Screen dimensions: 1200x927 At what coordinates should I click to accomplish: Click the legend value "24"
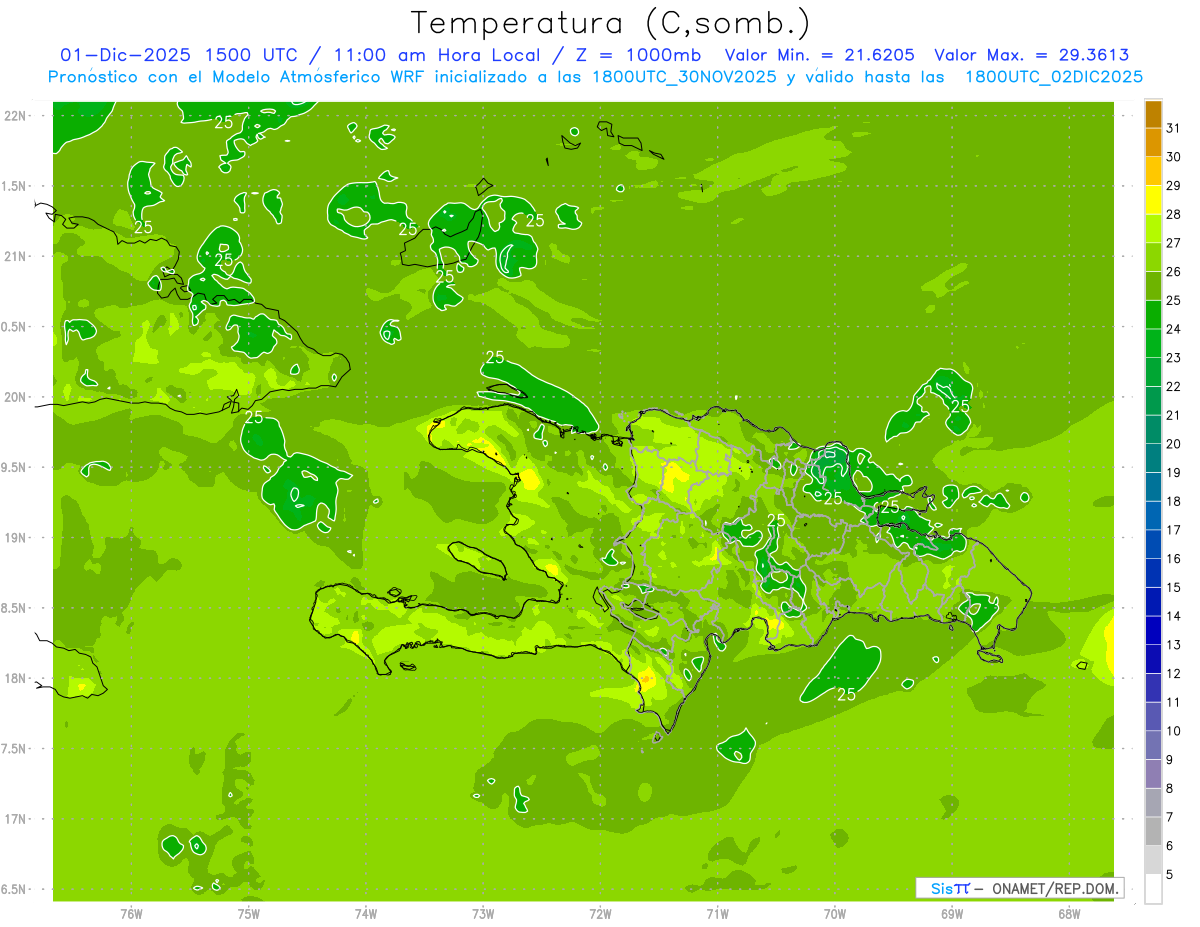pyautogui.click(x=1173, y=329)
